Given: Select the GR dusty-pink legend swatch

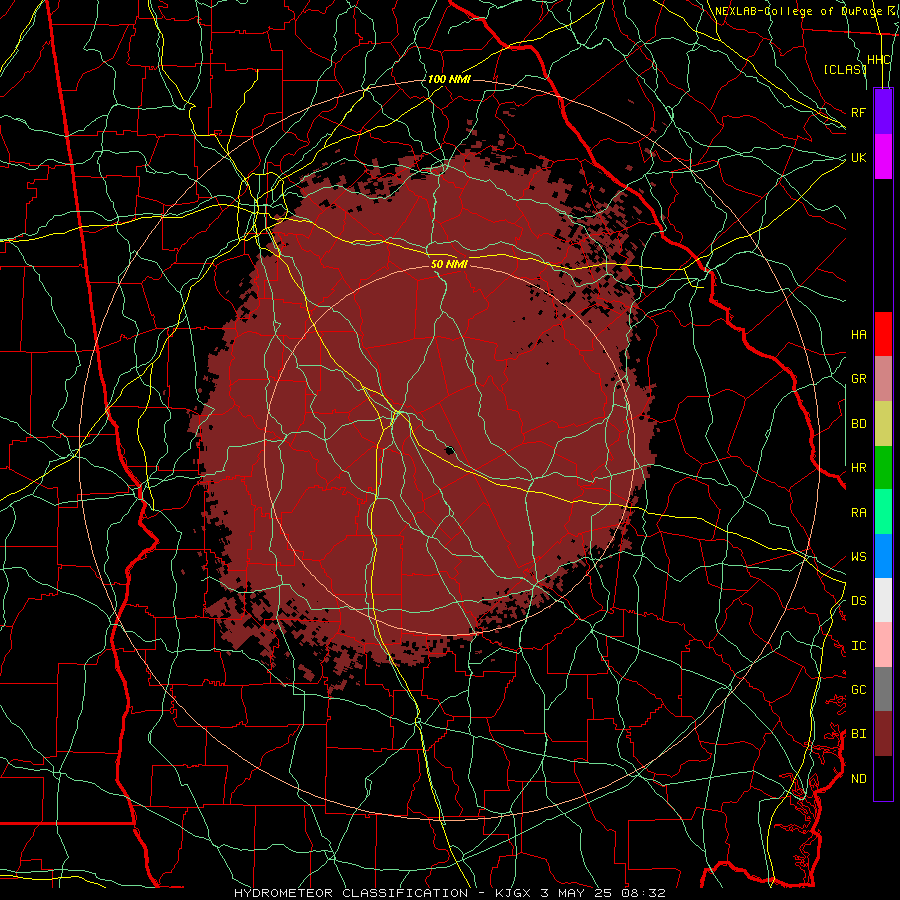Looking at the screenshot, I should [883, 379].
